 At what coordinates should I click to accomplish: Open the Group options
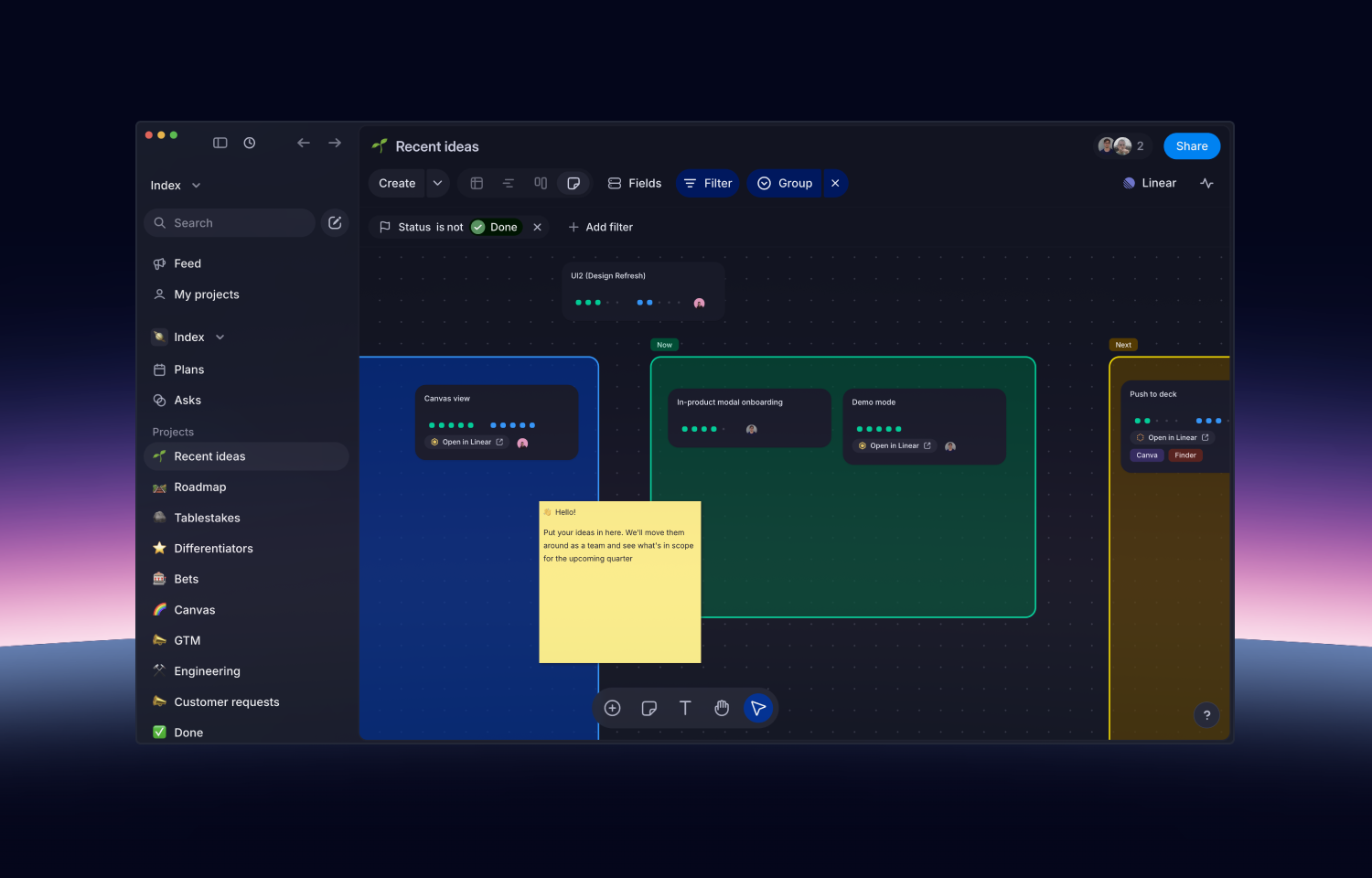785,183
